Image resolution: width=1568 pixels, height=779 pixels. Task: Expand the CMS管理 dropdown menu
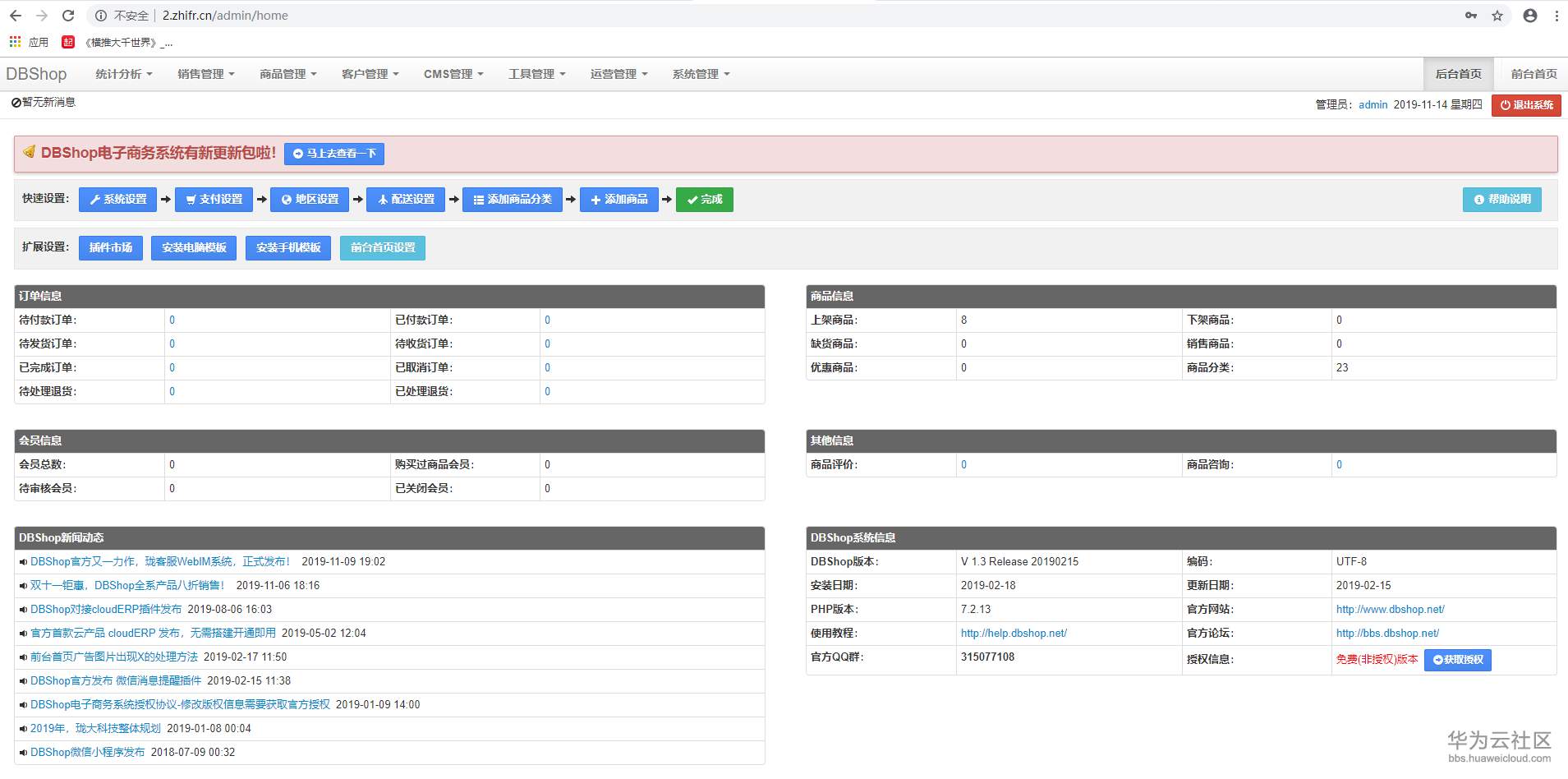click(x=453, y=74)
